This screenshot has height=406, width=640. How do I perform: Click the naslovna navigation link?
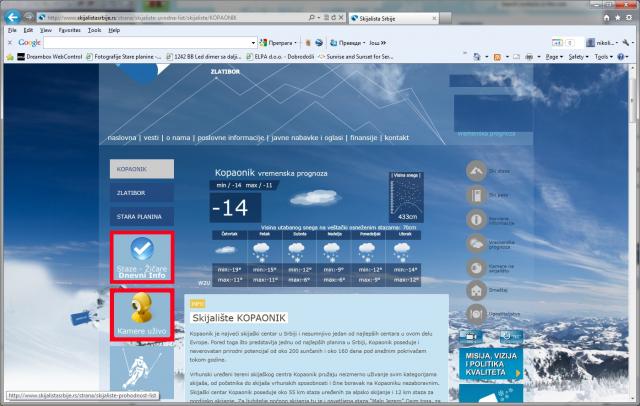tap(122, 138)
